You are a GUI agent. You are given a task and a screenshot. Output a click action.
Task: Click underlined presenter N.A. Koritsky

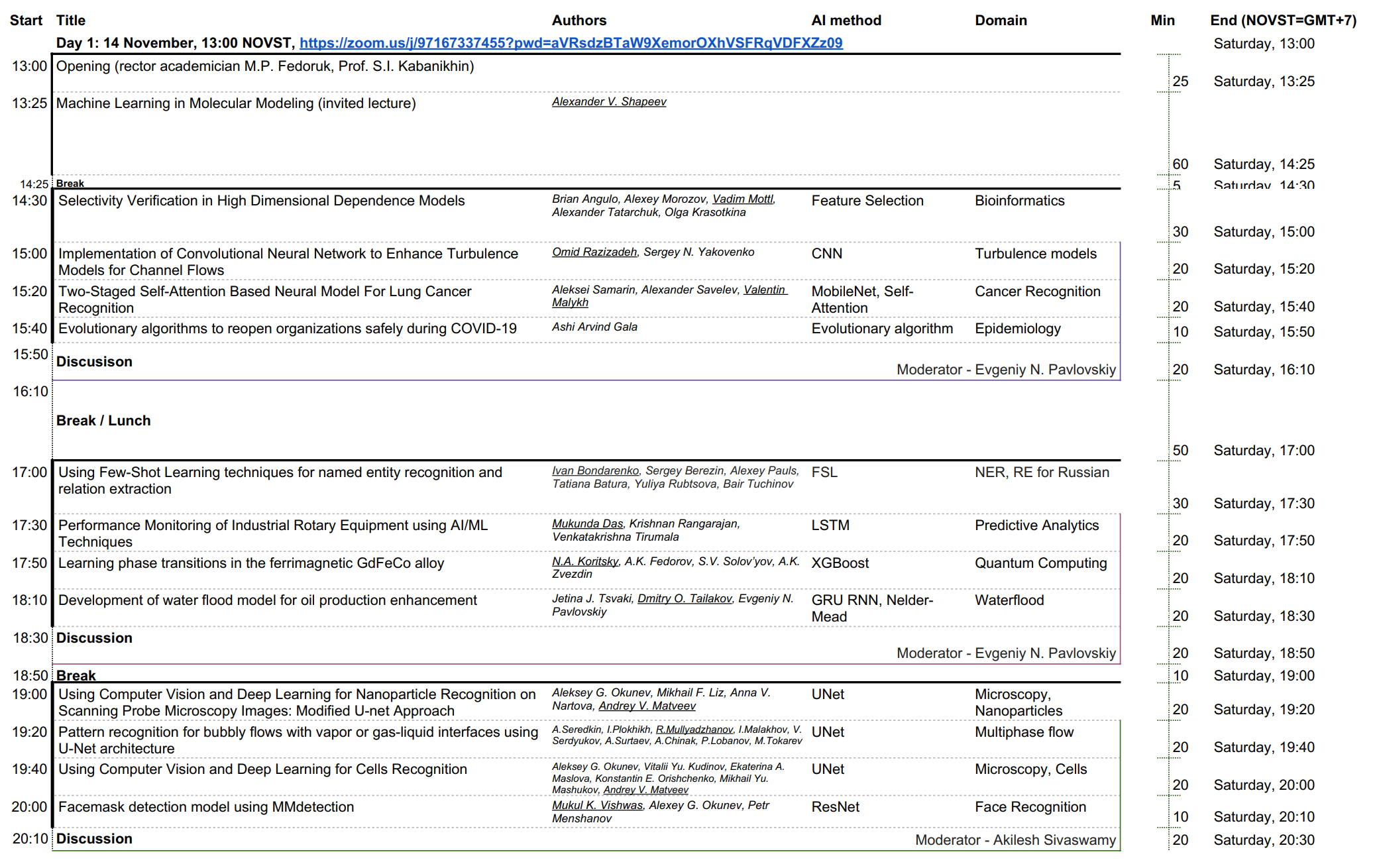point(585,561)
